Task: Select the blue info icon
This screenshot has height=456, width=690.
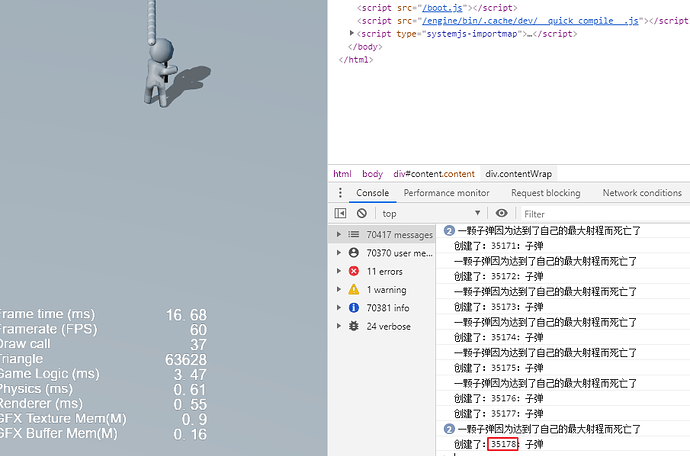Action: [x=354, y=308]
